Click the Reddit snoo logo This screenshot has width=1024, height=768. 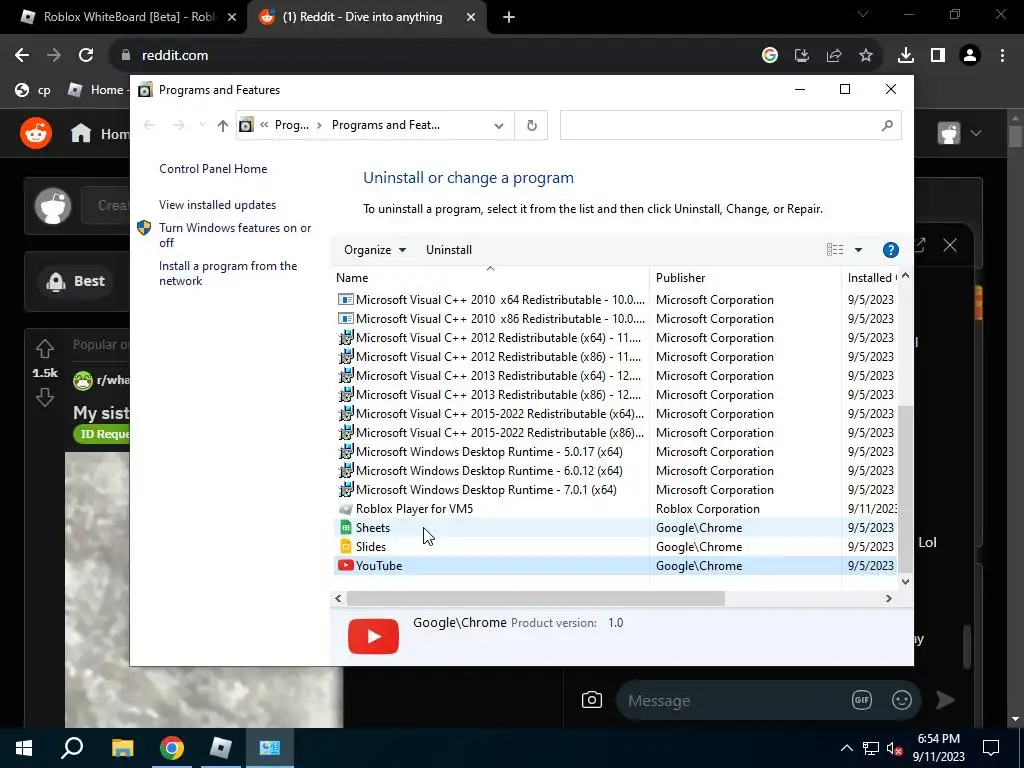pos(36,133)
